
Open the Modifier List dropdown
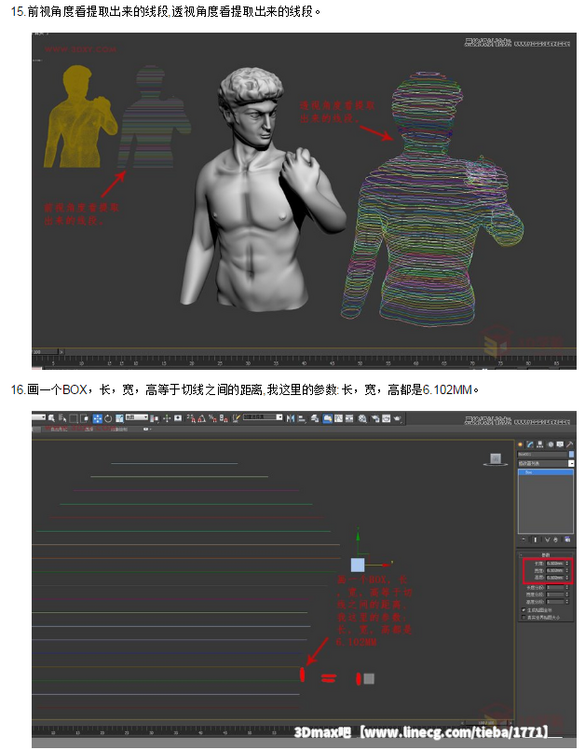546,463
